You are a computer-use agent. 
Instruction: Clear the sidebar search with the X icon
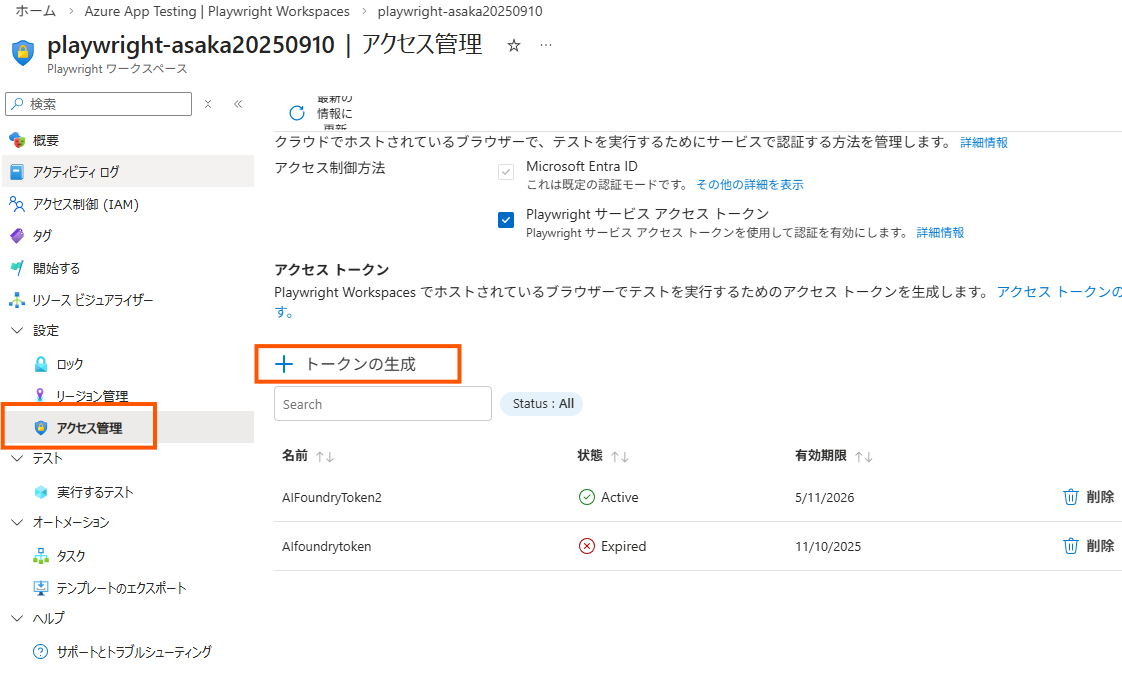208,104
